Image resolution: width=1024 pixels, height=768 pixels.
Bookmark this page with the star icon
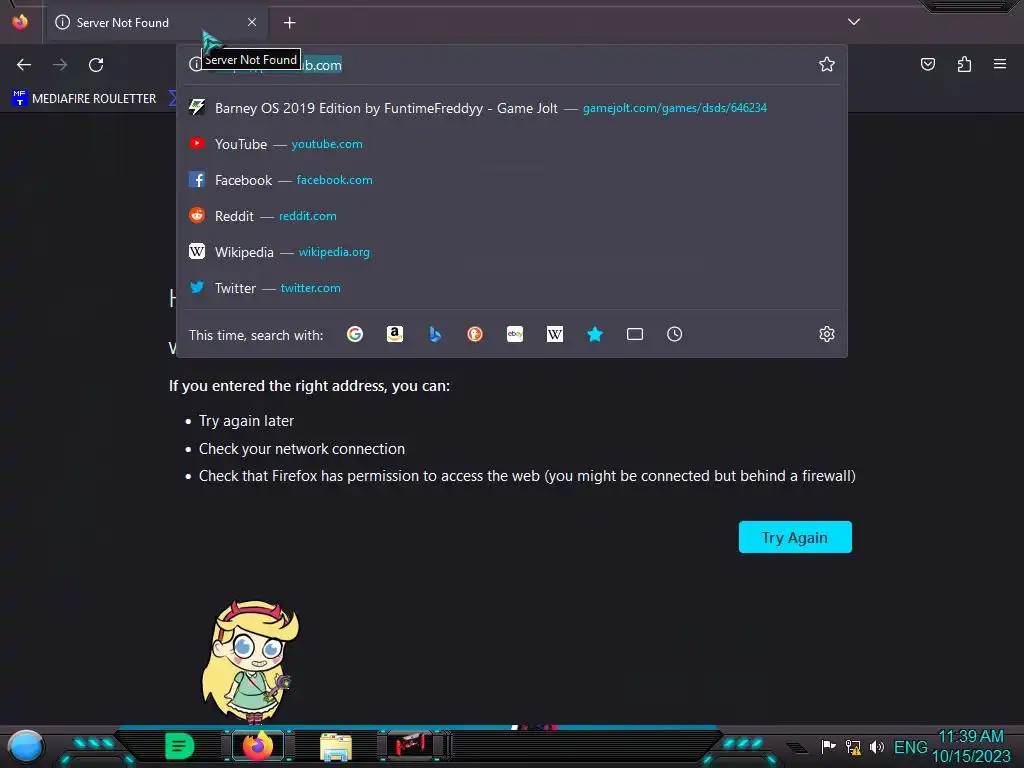(827, 64)
